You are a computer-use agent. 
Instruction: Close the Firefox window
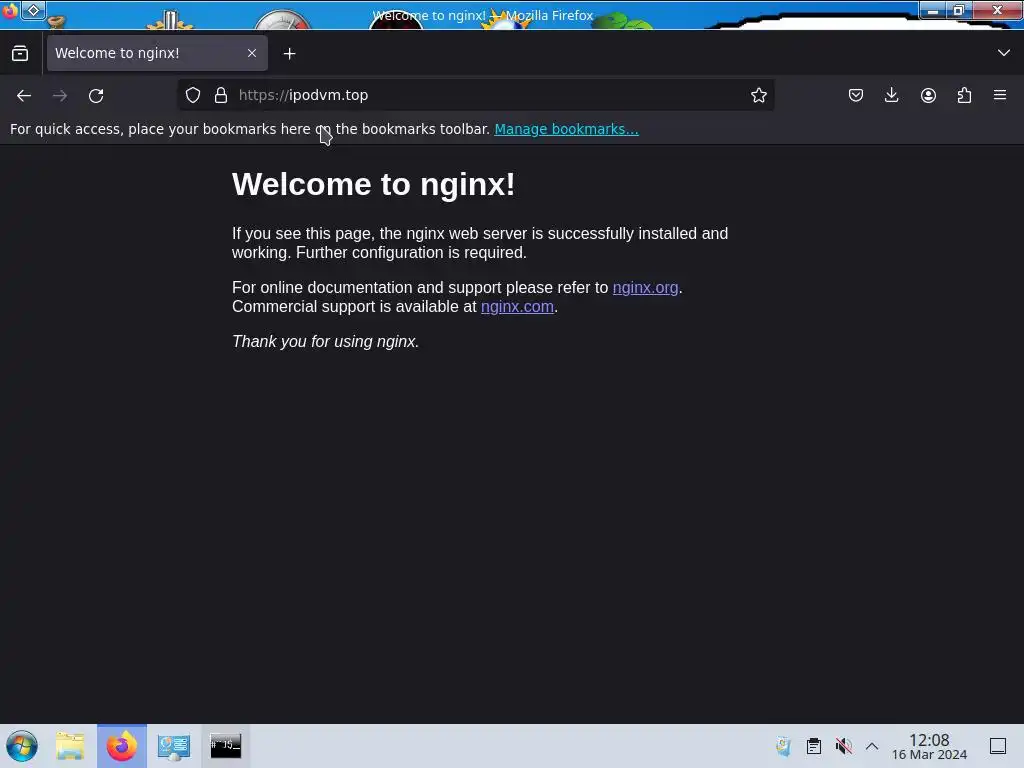click(997, 10)
